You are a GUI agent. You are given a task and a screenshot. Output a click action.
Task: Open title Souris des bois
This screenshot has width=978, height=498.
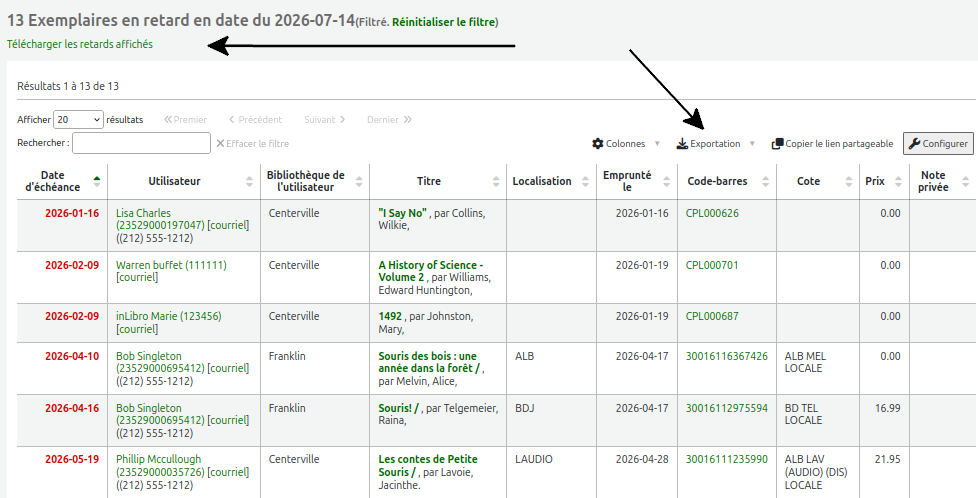coord(429,362)
